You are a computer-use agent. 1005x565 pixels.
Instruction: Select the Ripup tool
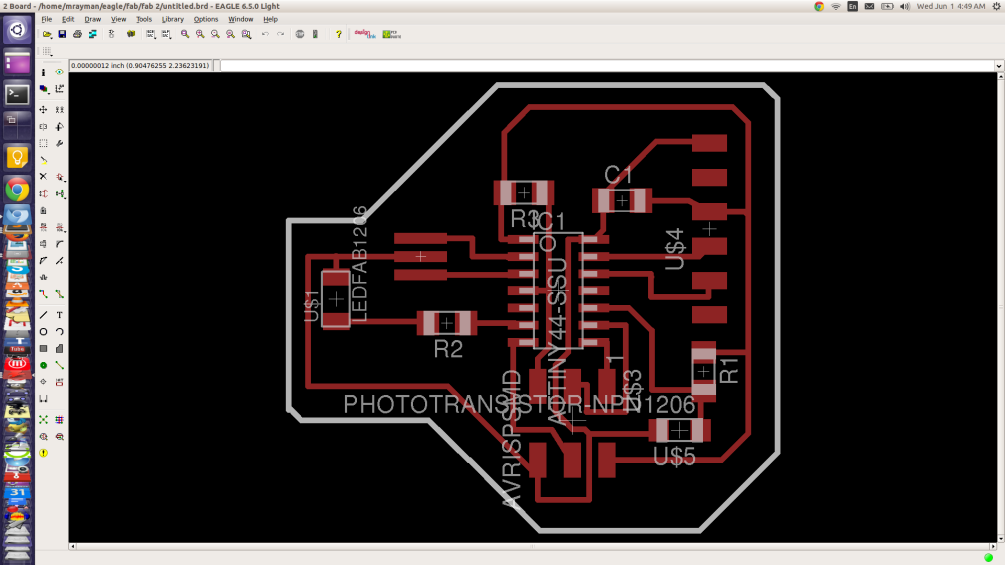[x=60, y=294]
